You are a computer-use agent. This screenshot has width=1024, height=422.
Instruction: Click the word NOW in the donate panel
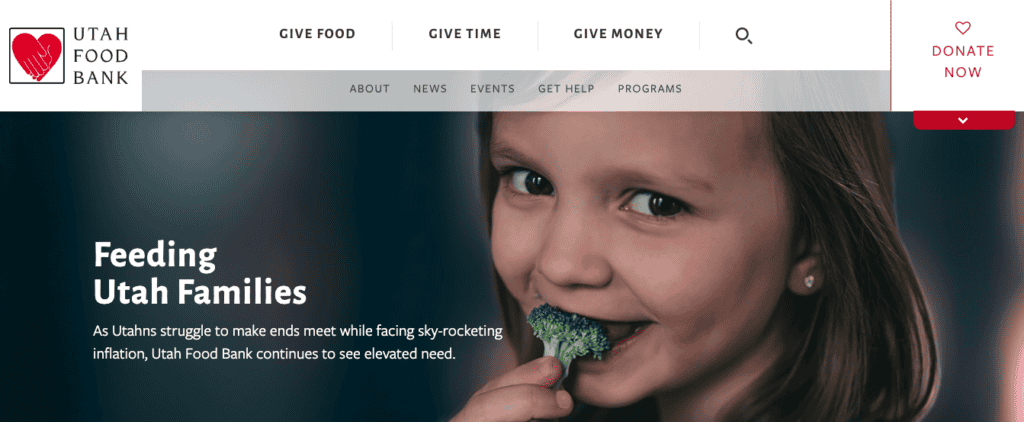point(963,73)
